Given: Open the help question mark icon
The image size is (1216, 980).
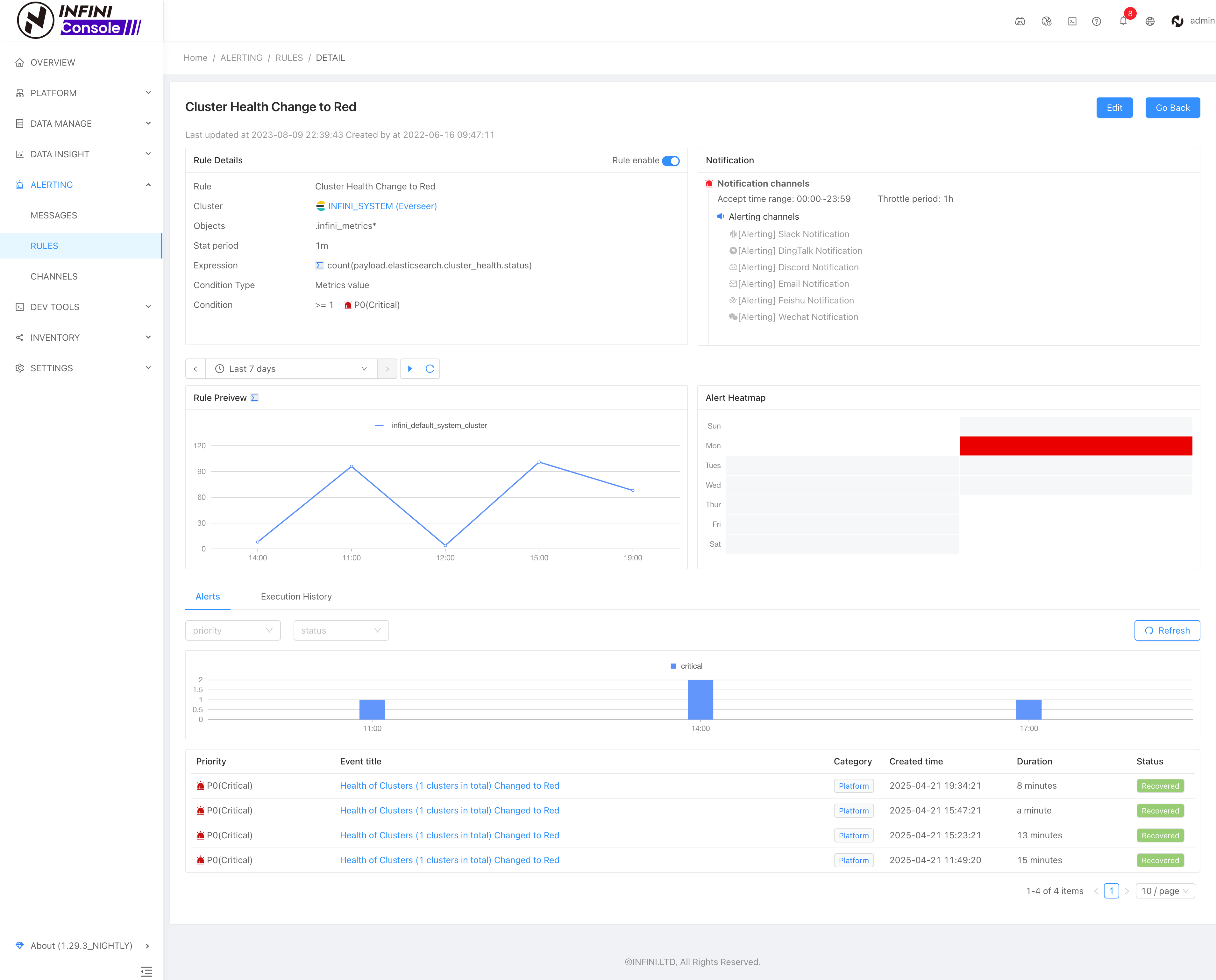Looking at the screenshot, I should pos(1096,21).
